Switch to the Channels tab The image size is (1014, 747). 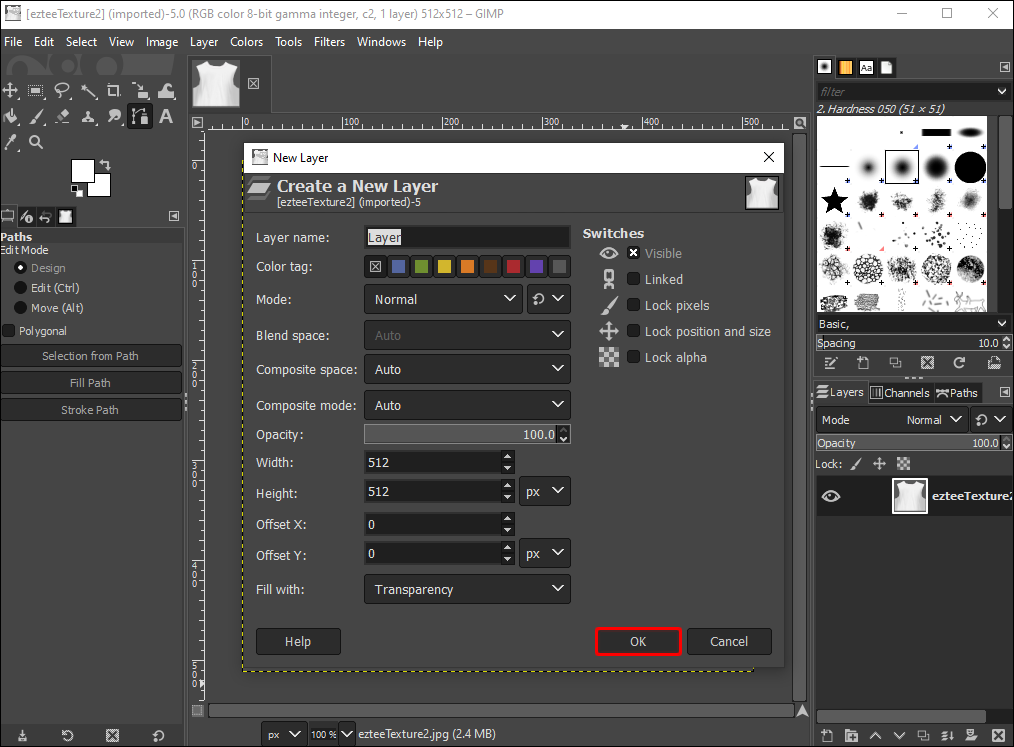pyautogui.click(x=899, y=393)
